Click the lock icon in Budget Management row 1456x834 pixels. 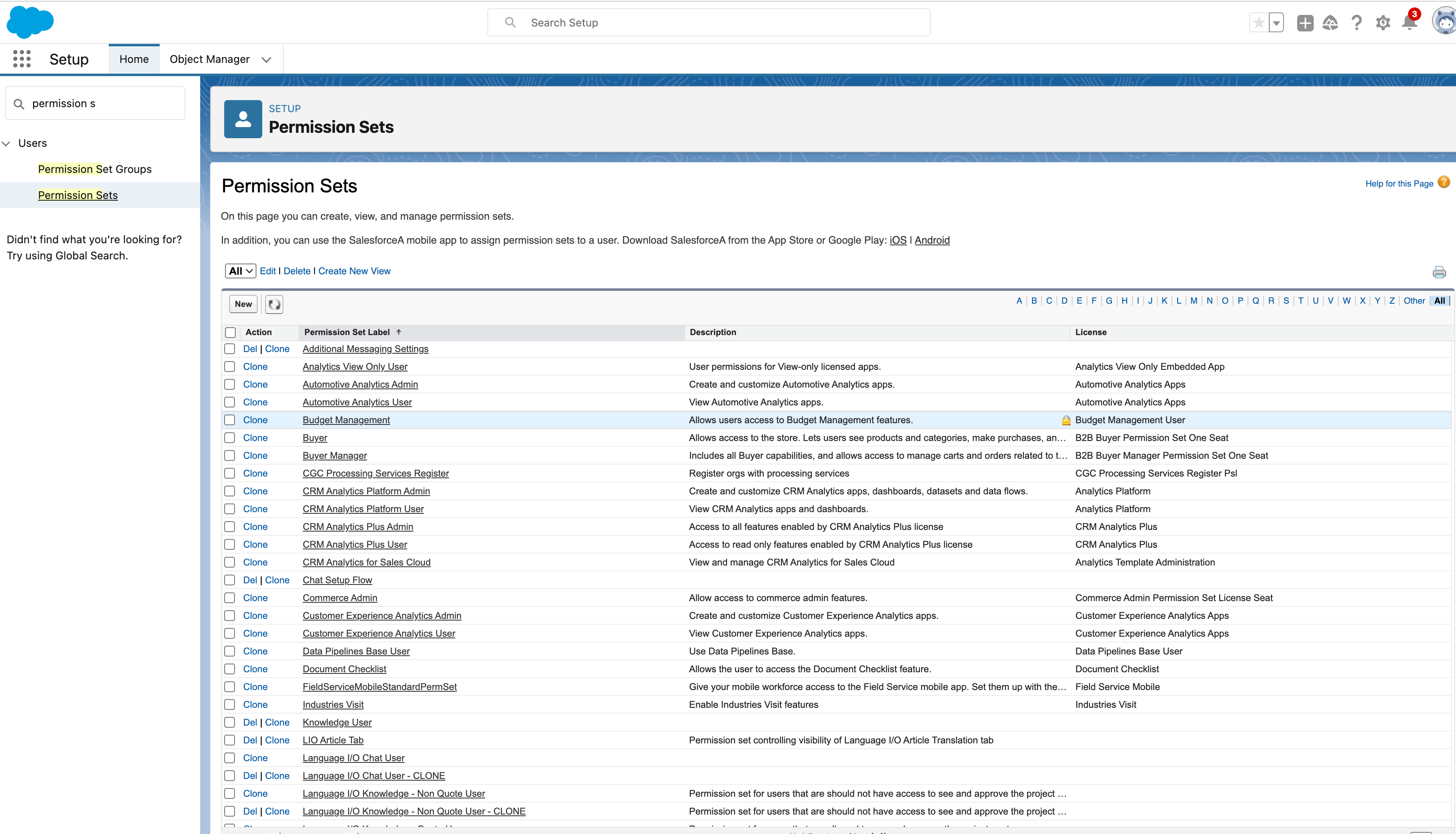click(x=1066, y=420)
